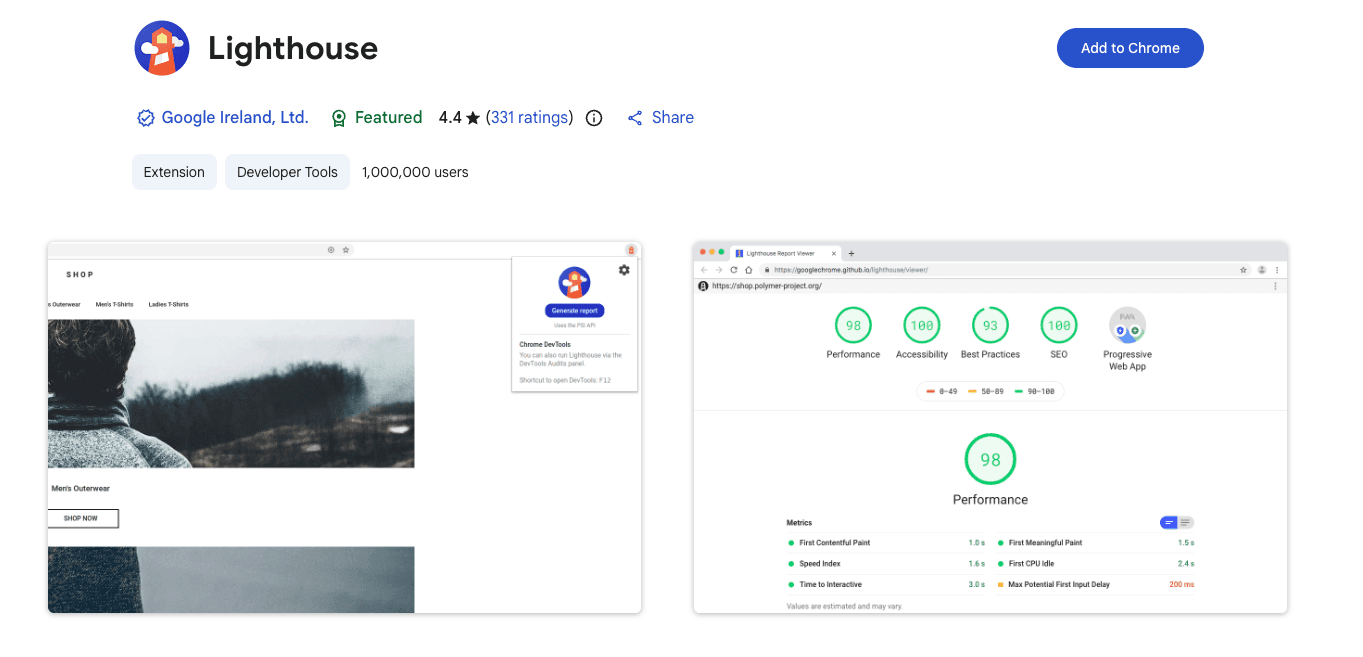Click the Lighthouse Report Viewer tab
The image size is (1363, 657).
point(786,254)
